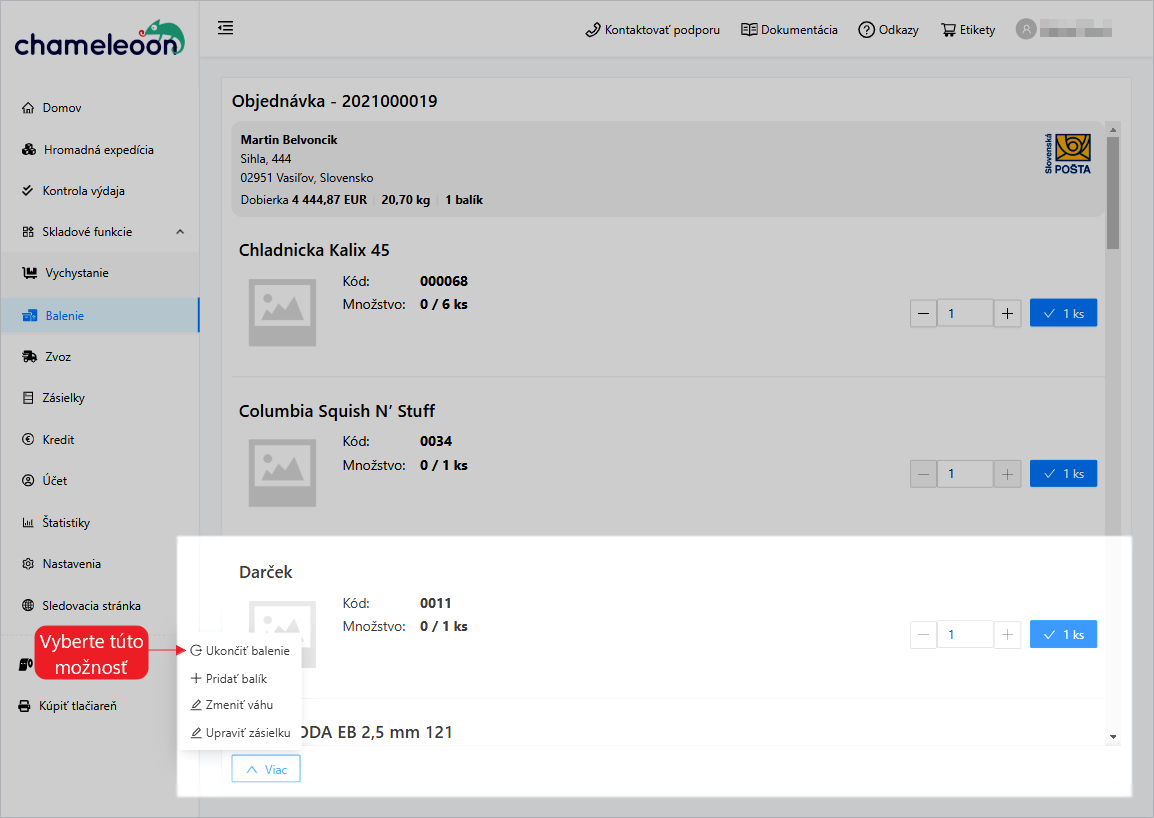1154x818 pixels.
Task: Decrease quantity for Chladnicka Kalix 45
Action: pyautogui.click(x=923, y=314)
